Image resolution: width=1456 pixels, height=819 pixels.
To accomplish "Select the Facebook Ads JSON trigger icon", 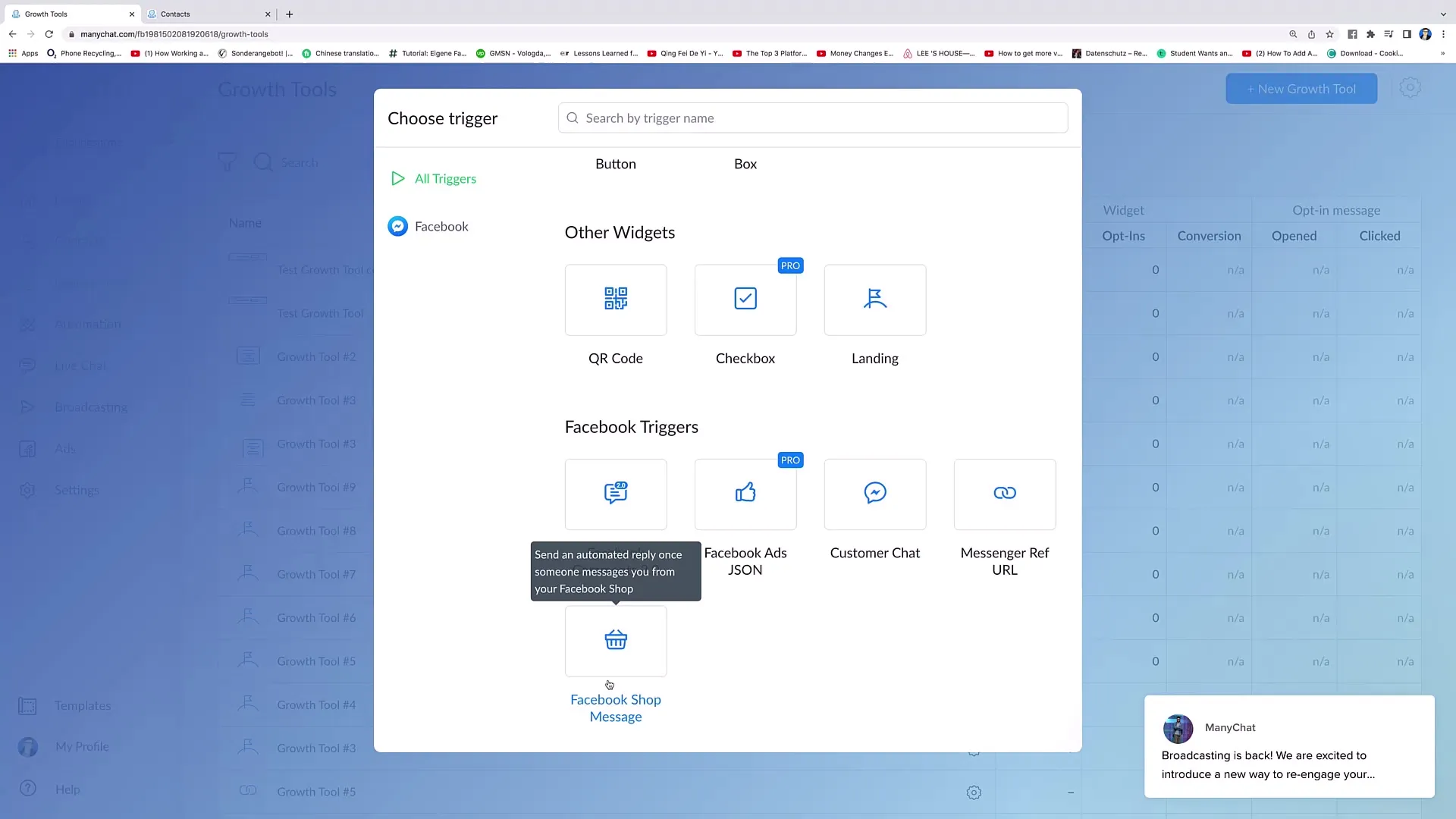I will click(x=745, y=493).
